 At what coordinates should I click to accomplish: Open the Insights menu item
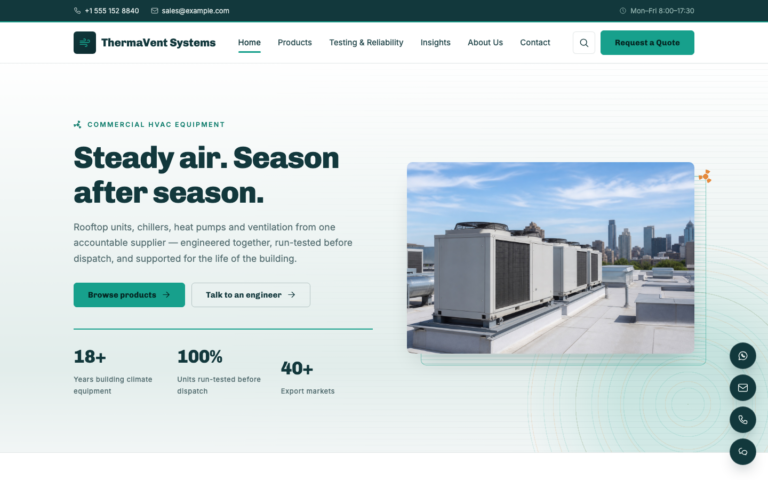tap(435, 43)
